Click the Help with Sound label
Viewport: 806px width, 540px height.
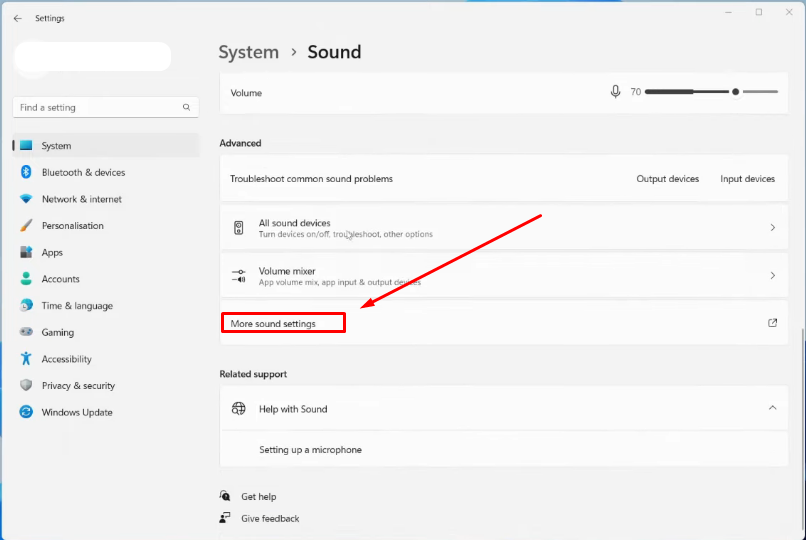coord(293,409)
